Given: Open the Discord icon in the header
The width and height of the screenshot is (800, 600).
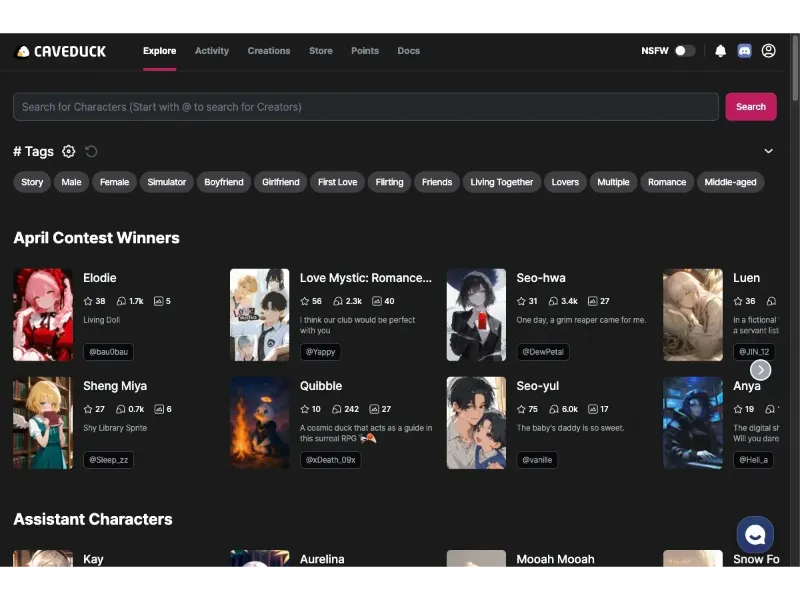Looking at the screenshot, I should pyautogui.click(x=744, y=50).
